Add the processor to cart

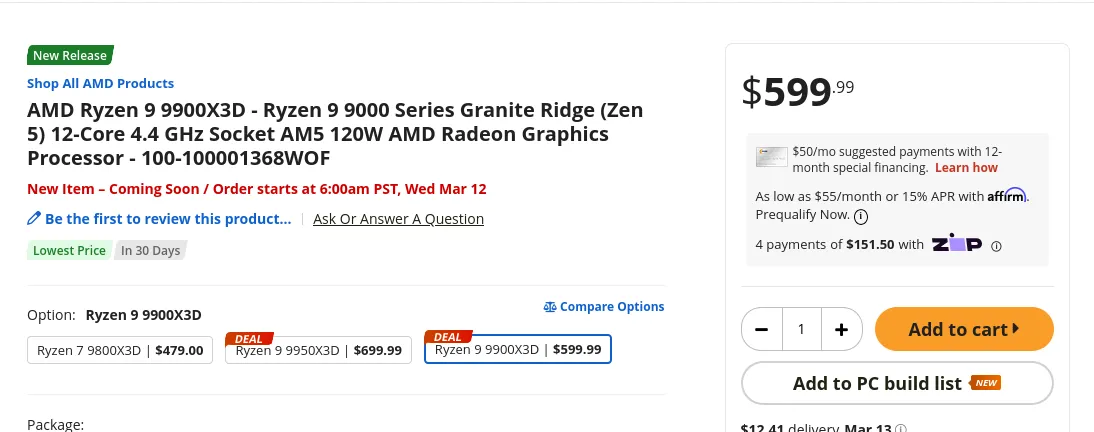pyautogui.click(x=964, y=329)
